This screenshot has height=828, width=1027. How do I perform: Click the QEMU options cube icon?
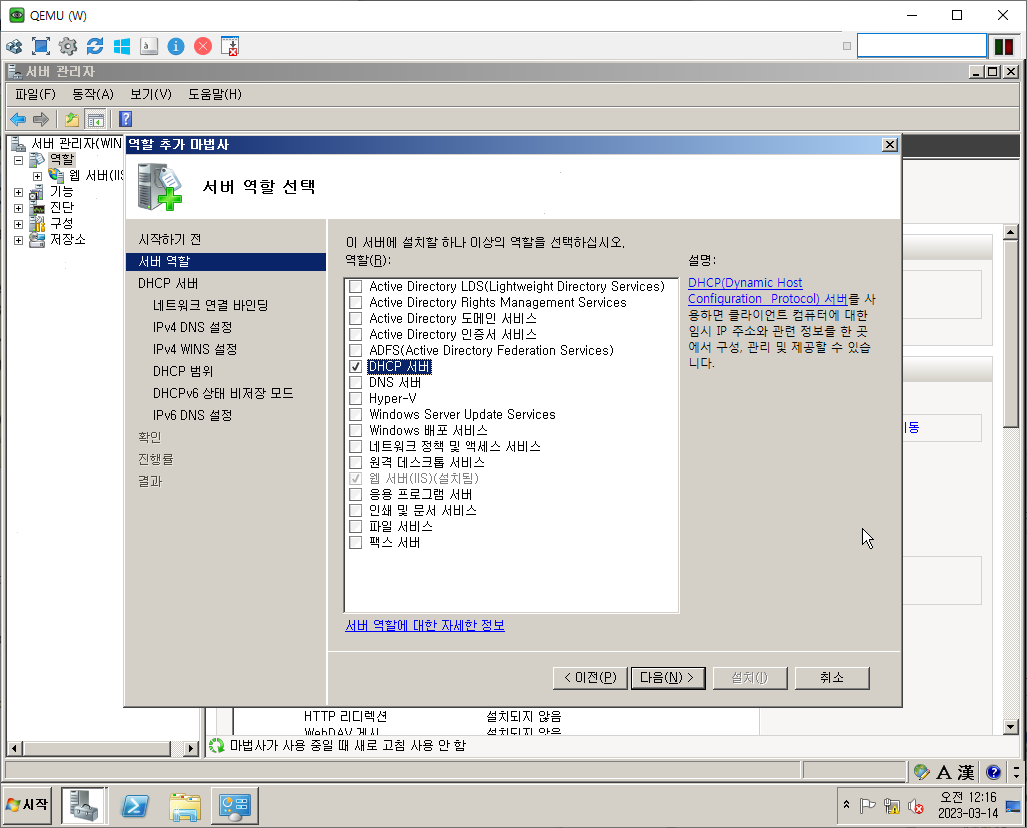click(14, 46)
